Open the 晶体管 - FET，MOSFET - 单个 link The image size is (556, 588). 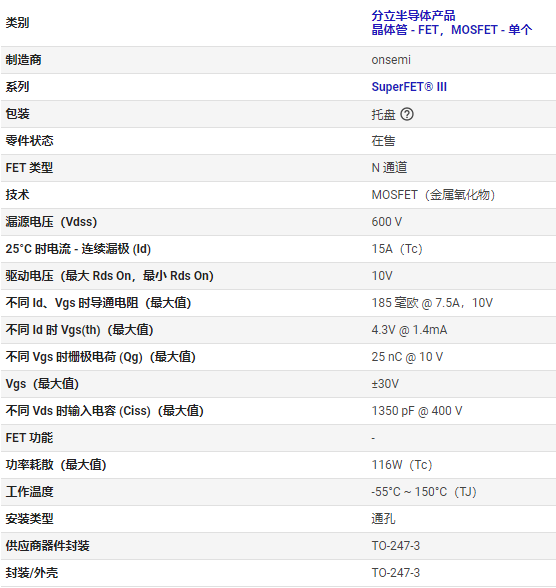tap(451, 30)
